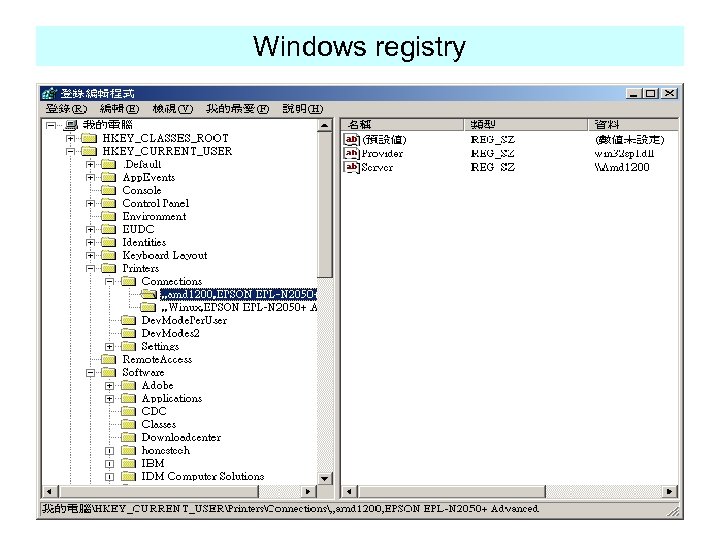
Task: Open the 我的最愛(F) menu
Action: click(x=237, y=109)
